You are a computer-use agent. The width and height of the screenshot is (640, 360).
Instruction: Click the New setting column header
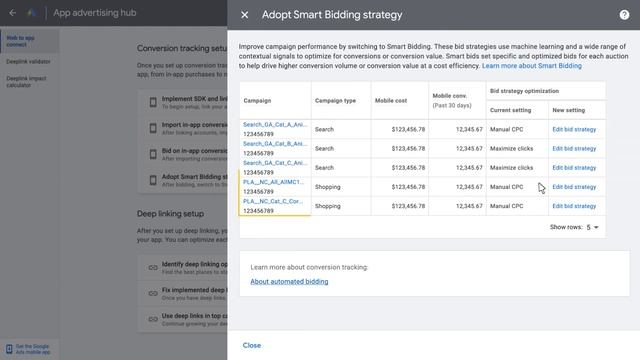point(569,110)
